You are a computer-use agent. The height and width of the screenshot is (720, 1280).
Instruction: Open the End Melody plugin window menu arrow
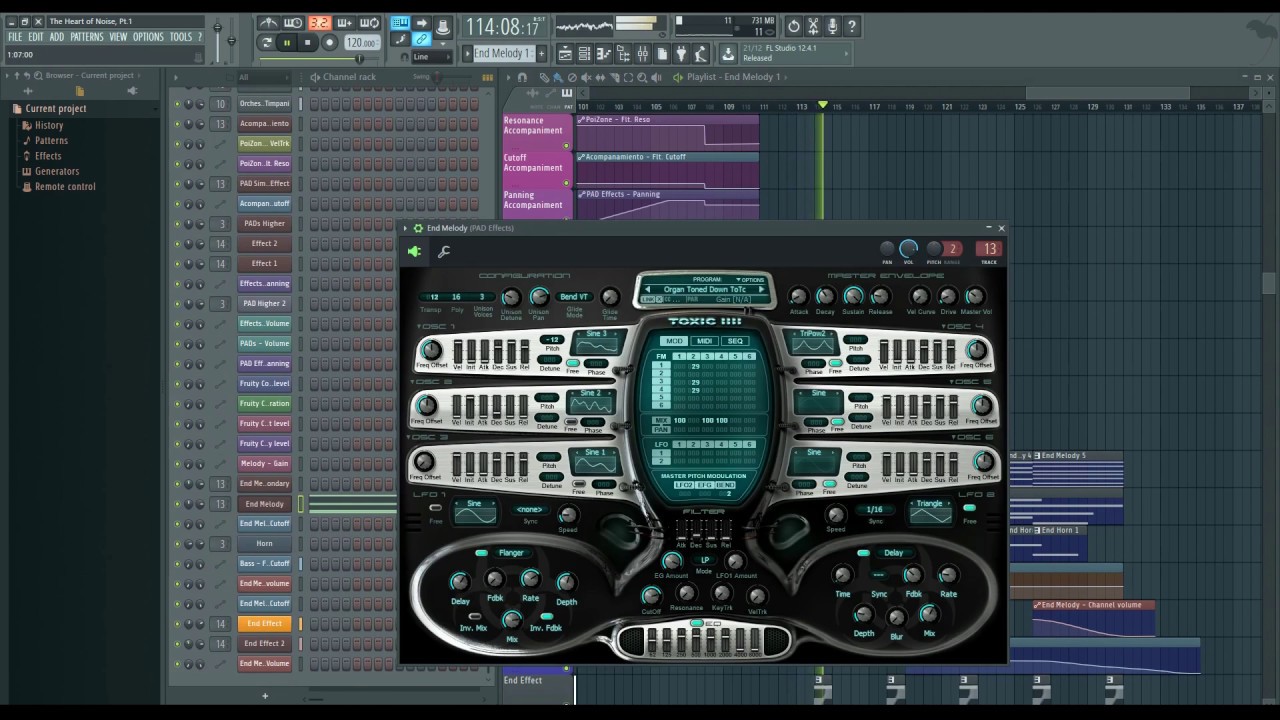406,228
